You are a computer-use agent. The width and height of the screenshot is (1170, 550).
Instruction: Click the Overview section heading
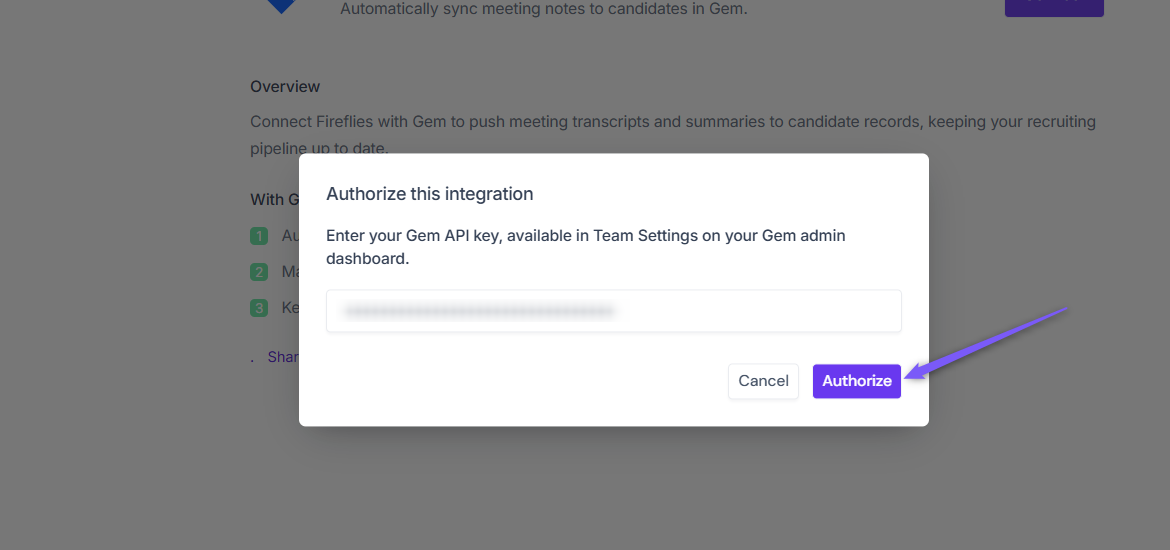tap(285, 87)
